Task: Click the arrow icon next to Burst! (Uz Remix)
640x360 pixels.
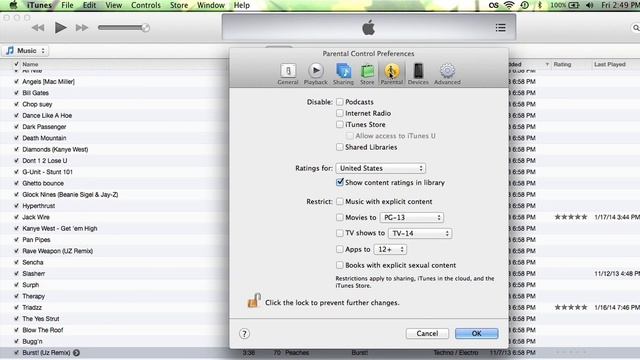Action: point(76,353)
